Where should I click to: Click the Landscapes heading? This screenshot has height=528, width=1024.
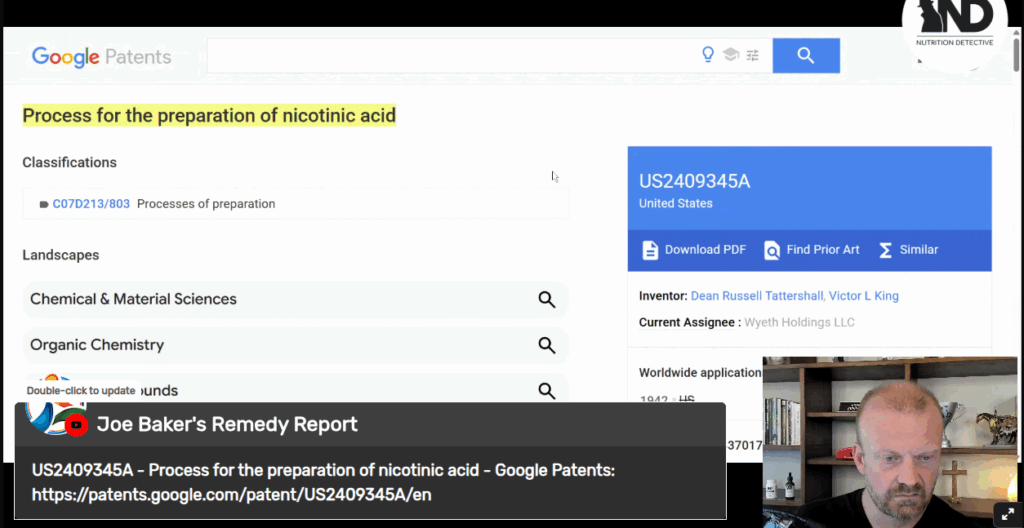coord(61,255)
